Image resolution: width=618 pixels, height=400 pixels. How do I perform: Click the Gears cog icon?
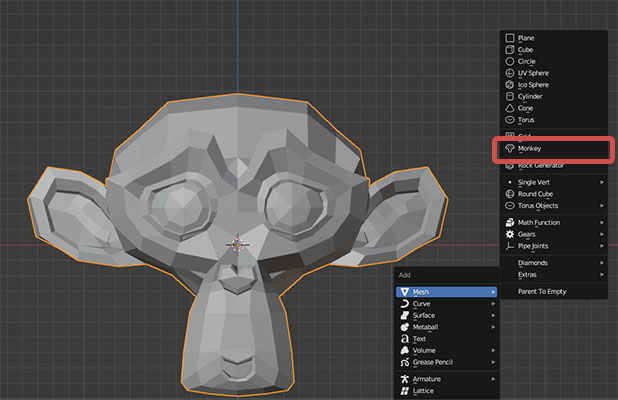coord(510,234)
